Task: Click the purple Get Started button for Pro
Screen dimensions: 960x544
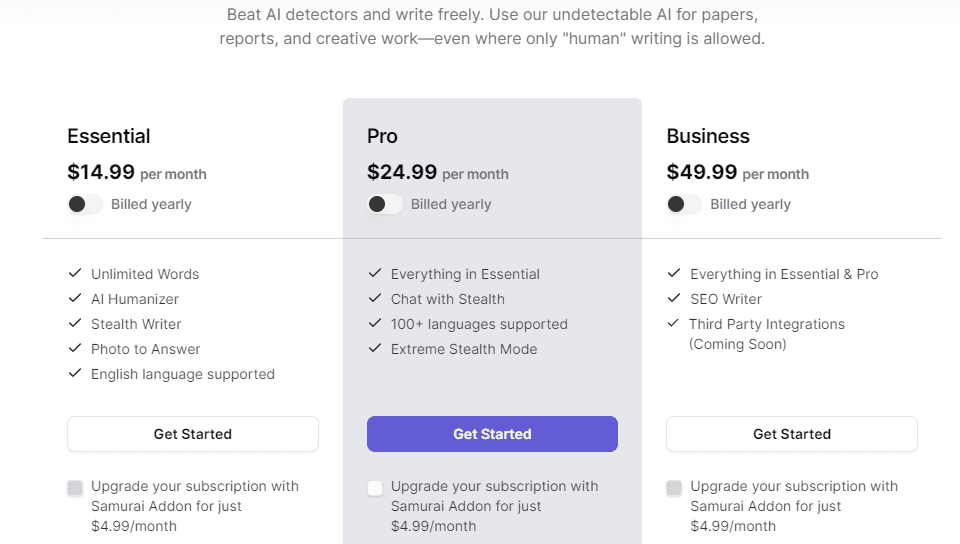Action: pos(492,434)
